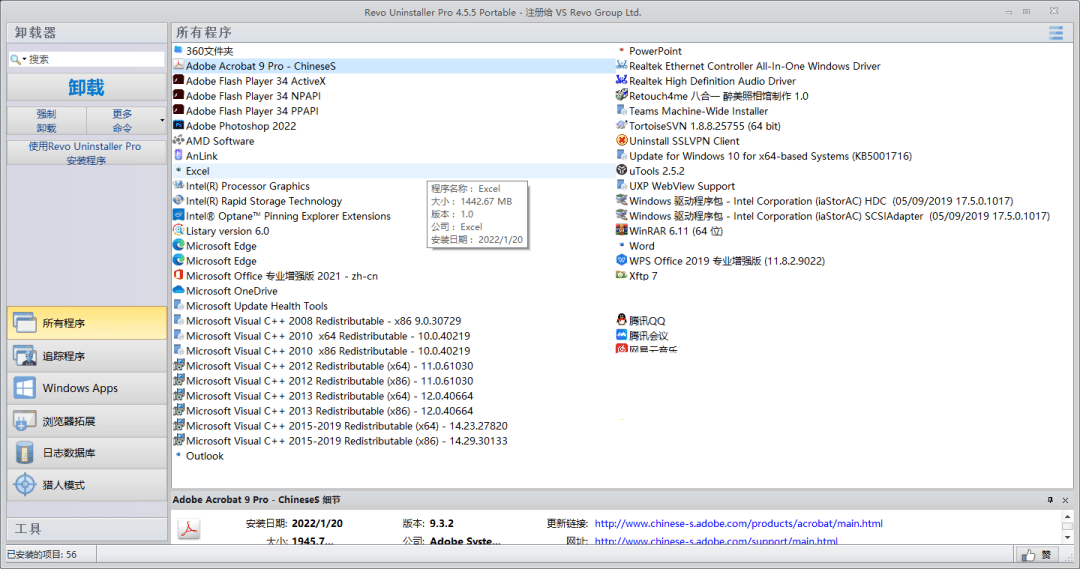Pin the details panel with pushpin icon

pos(1050,500)
